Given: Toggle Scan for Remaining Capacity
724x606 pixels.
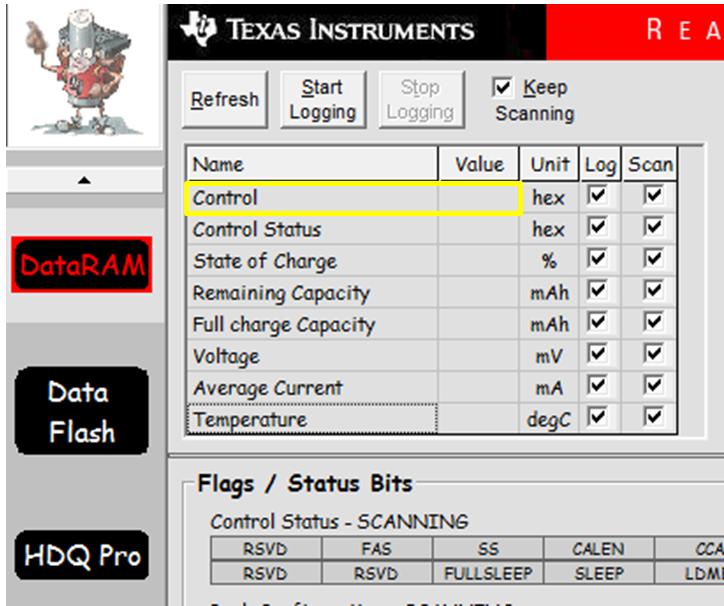Looking at the screenshot, I should (653, 290).
